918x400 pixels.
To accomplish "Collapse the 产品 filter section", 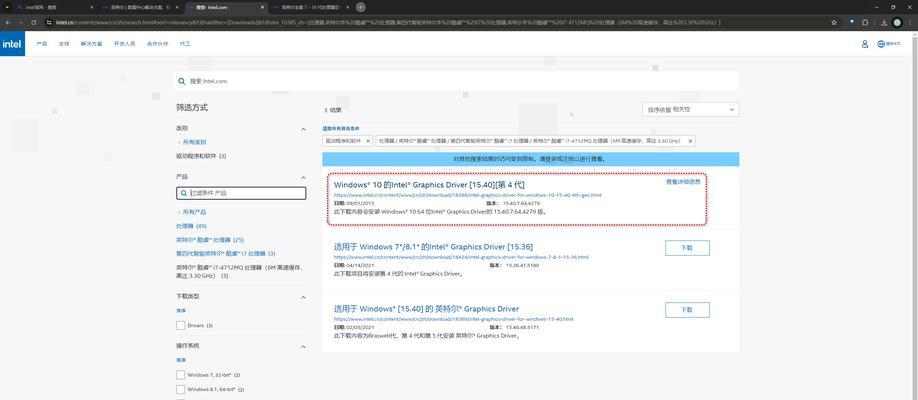I will click(303, 177).
